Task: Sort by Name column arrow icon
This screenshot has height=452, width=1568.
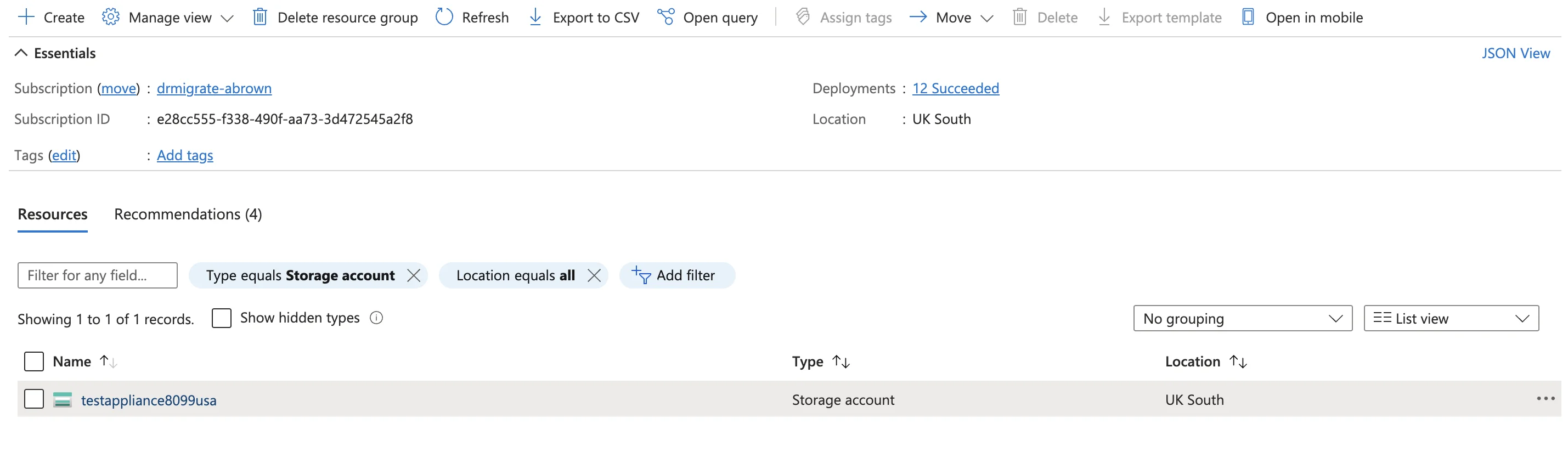Action: 108,361
